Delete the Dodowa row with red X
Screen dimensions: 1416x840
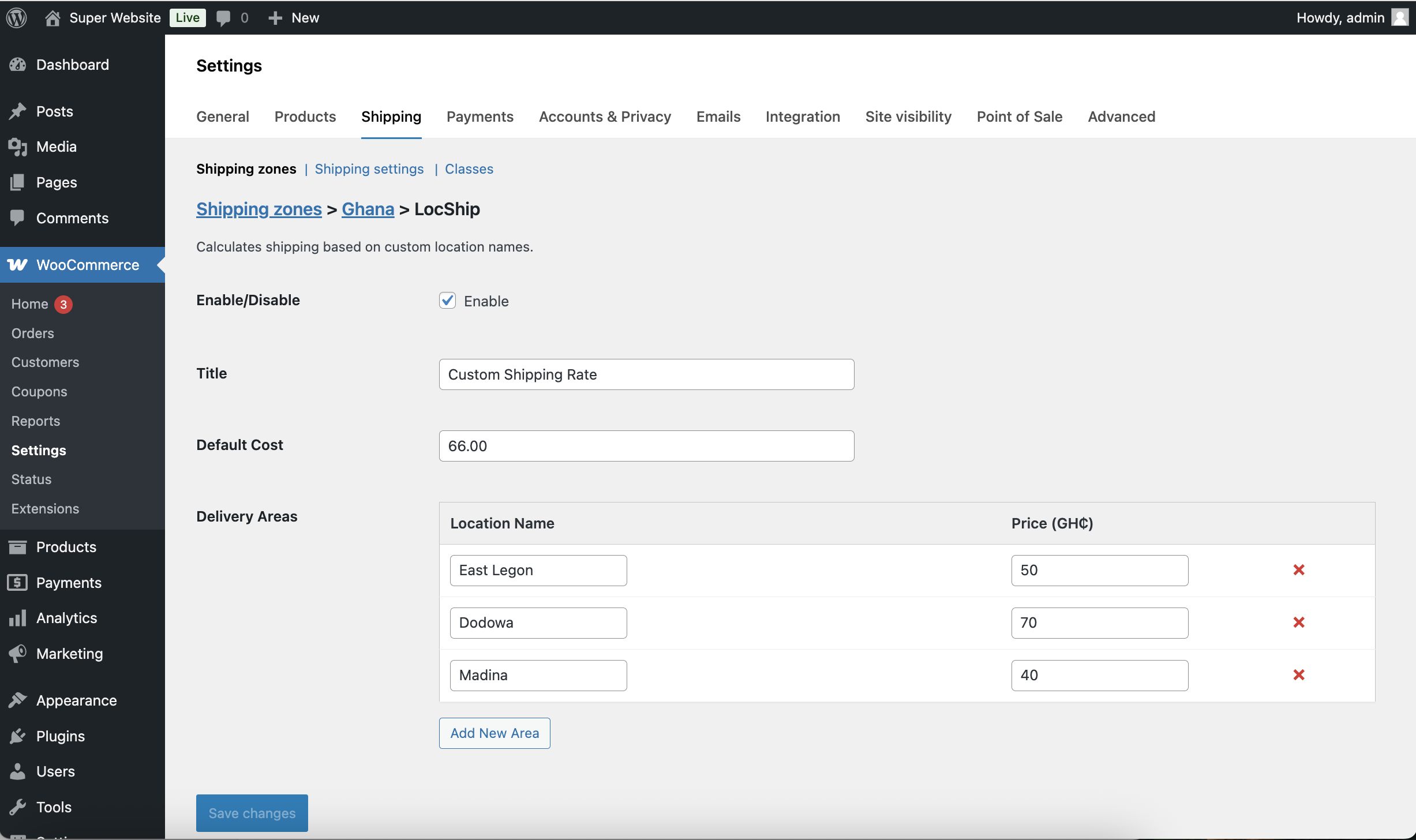click(1298, 622)
